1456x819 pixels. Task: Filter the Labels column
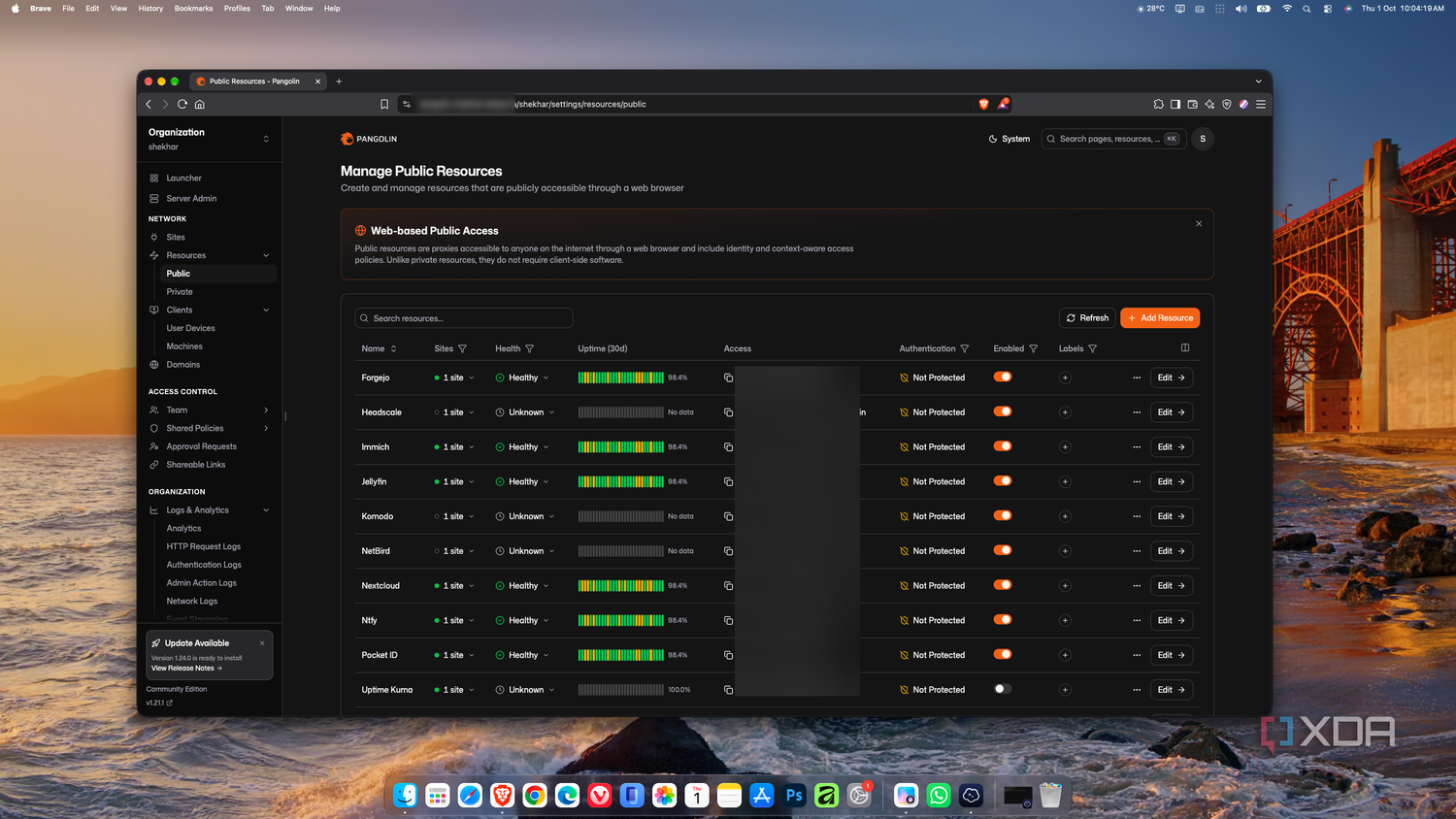pos(1092,348)
